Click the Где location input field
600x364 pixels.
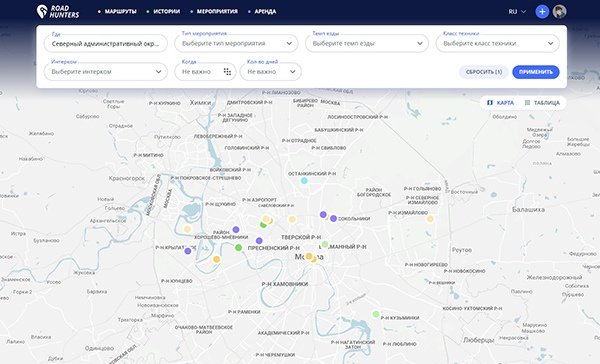point(106,43)
